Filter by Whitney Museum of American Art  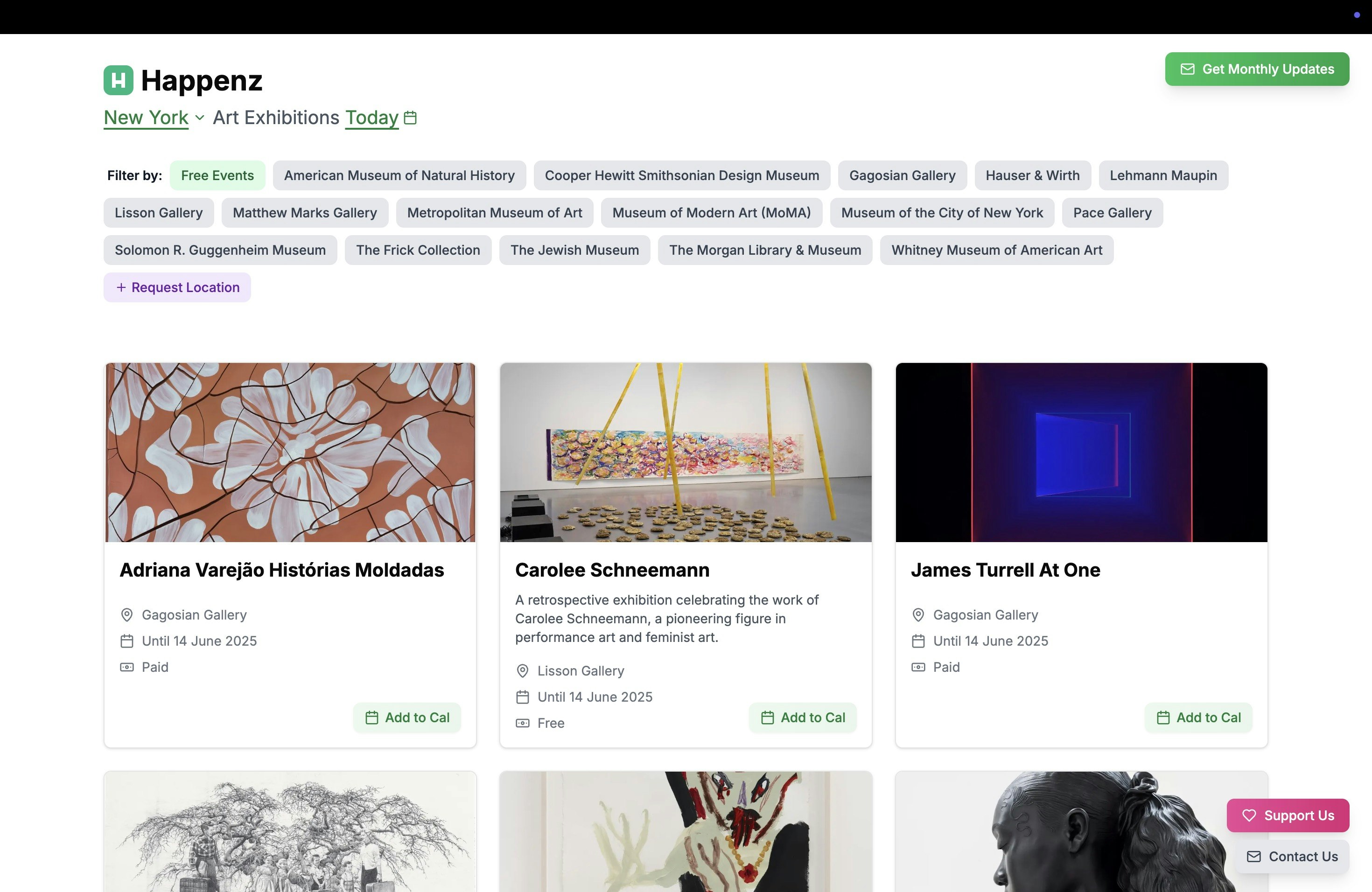[x=997, y=250]
